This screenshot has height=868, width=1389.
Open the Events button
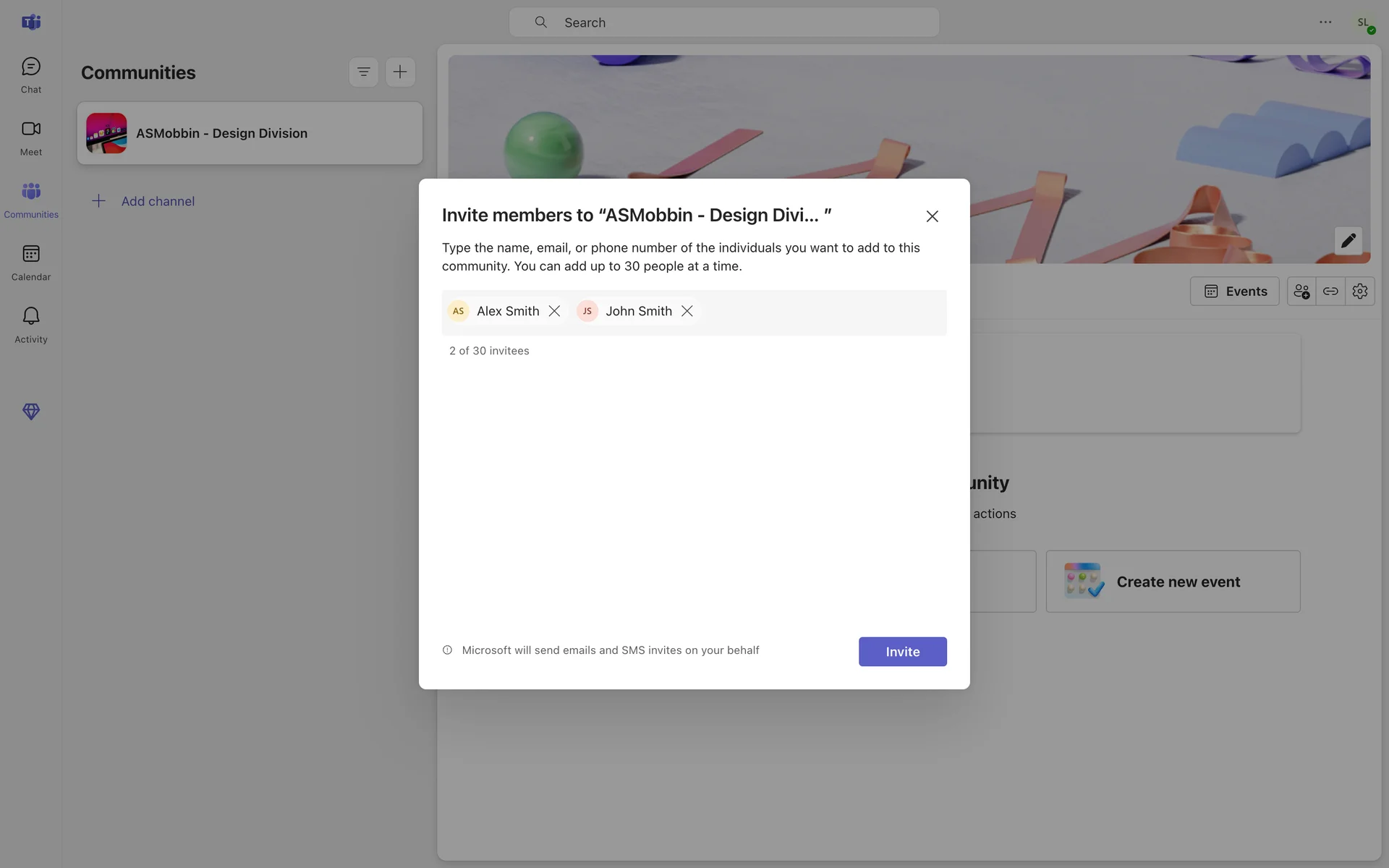1234,292
